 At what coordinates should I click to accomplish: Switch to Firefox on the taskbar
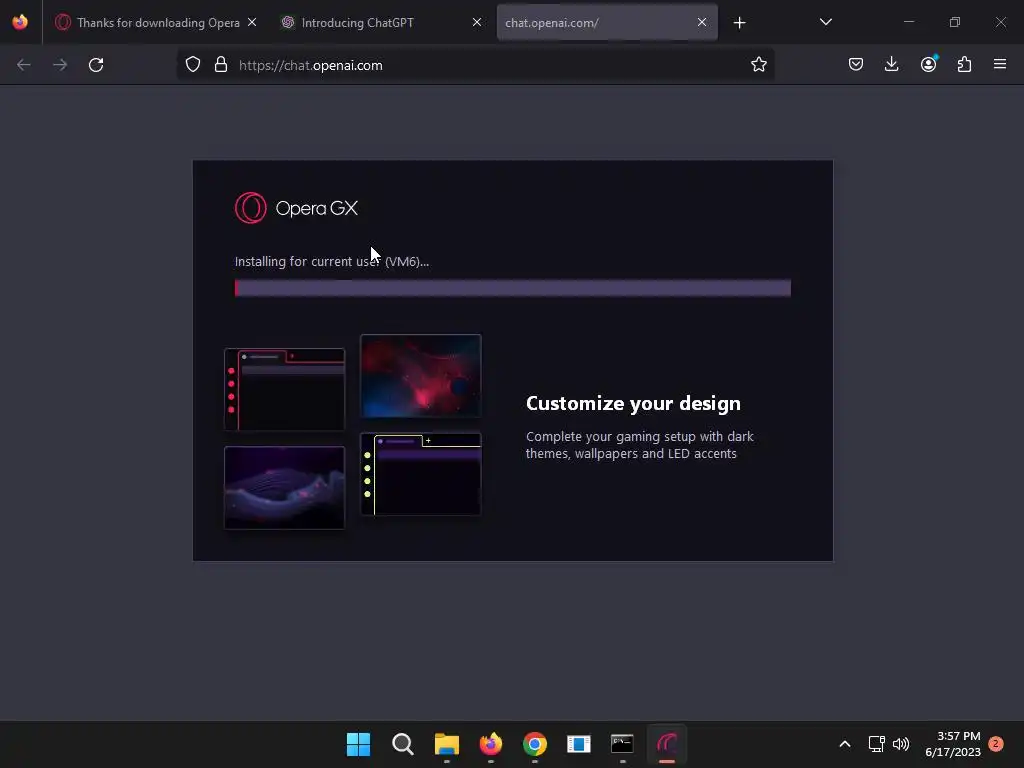[490, 744]
